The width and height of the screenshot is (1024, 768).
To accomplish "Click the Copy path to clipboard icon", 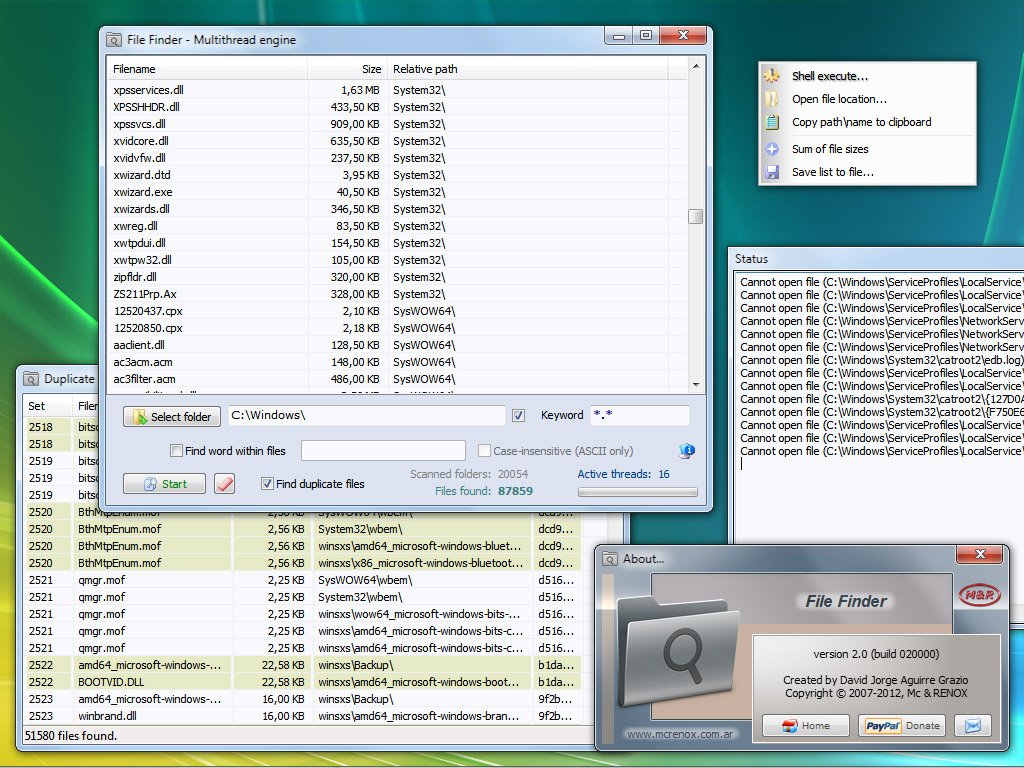I will [772, 122].
